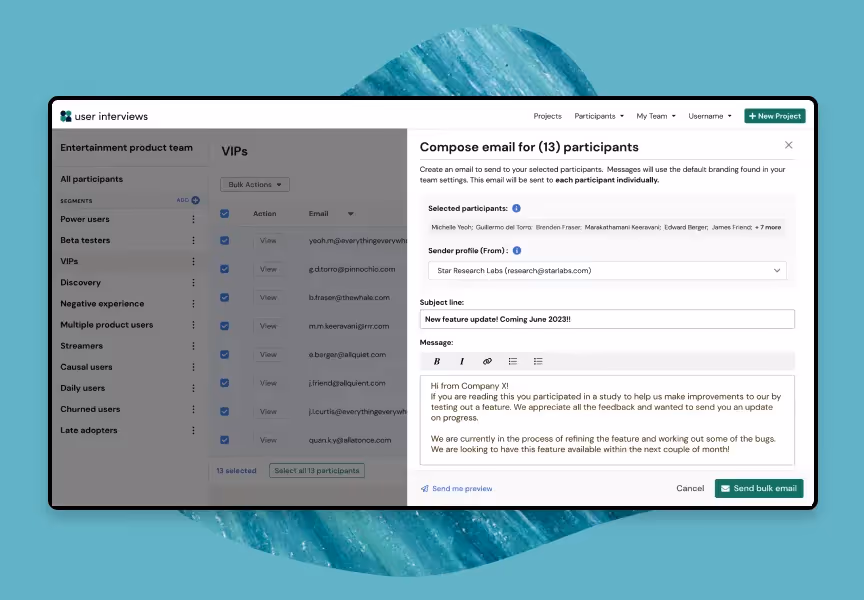This screenshot has height=600, width=864.
Task: Open the Daily users segment
Action: click(x=83, y=388)
